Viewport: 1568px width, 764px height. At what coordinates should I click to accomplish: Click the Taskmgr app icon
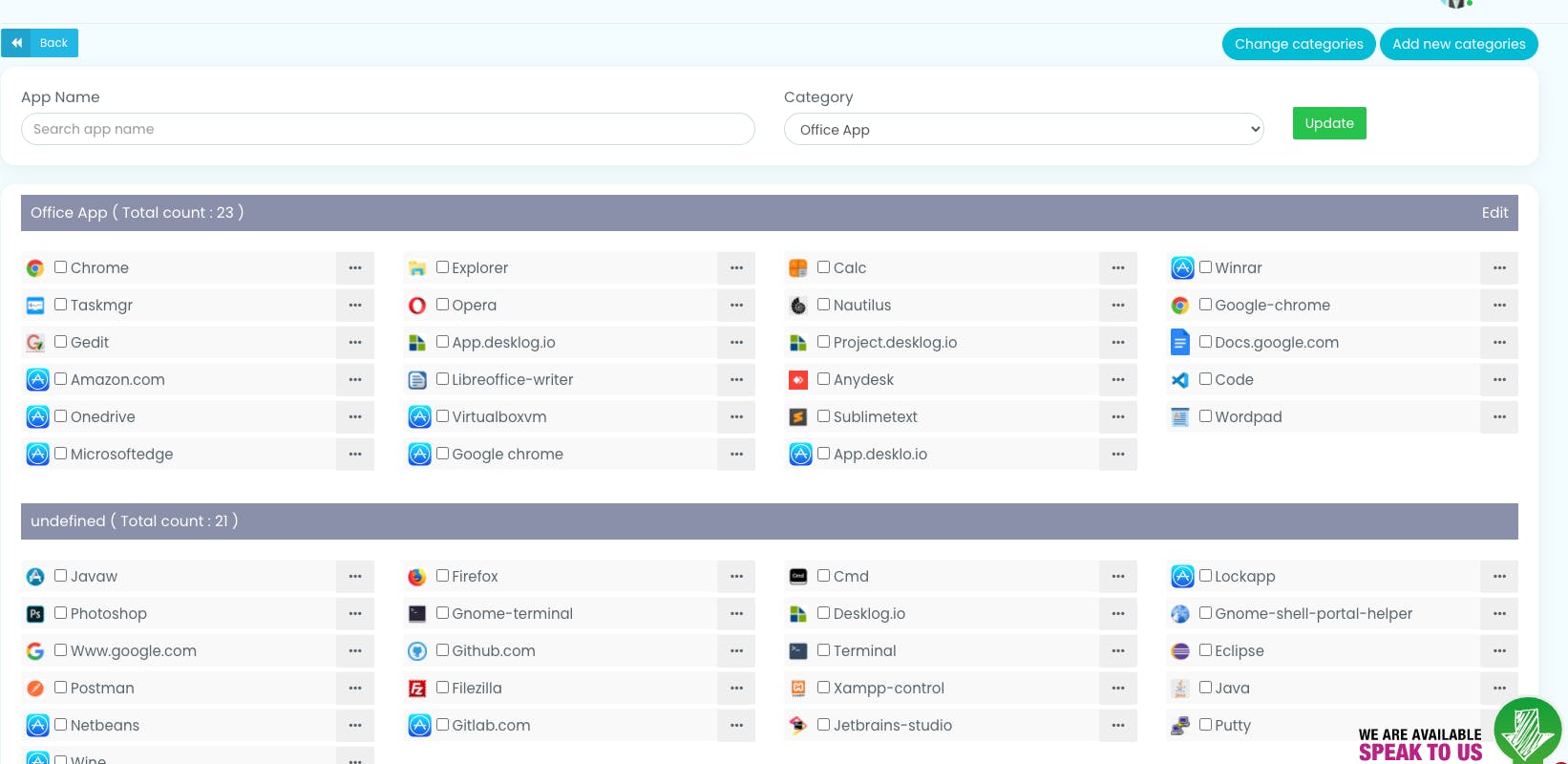(x=35, y=306)
